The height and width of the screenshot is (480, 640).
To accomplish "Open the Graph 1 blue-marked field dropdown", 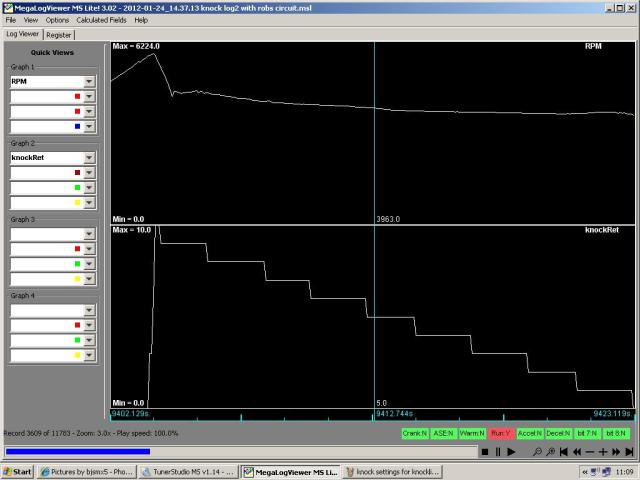I will (89, 127).
